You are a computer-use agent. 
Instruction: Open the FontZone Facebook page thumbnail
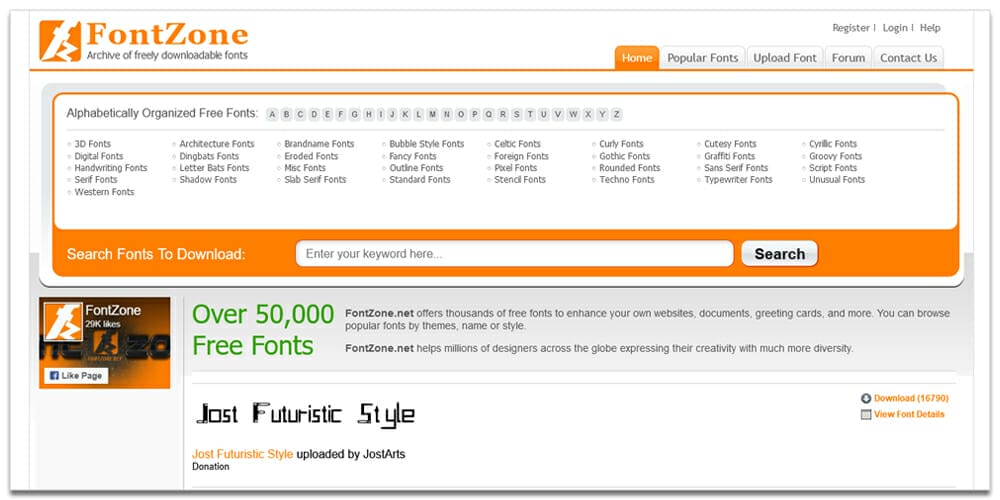coord(62,321)
